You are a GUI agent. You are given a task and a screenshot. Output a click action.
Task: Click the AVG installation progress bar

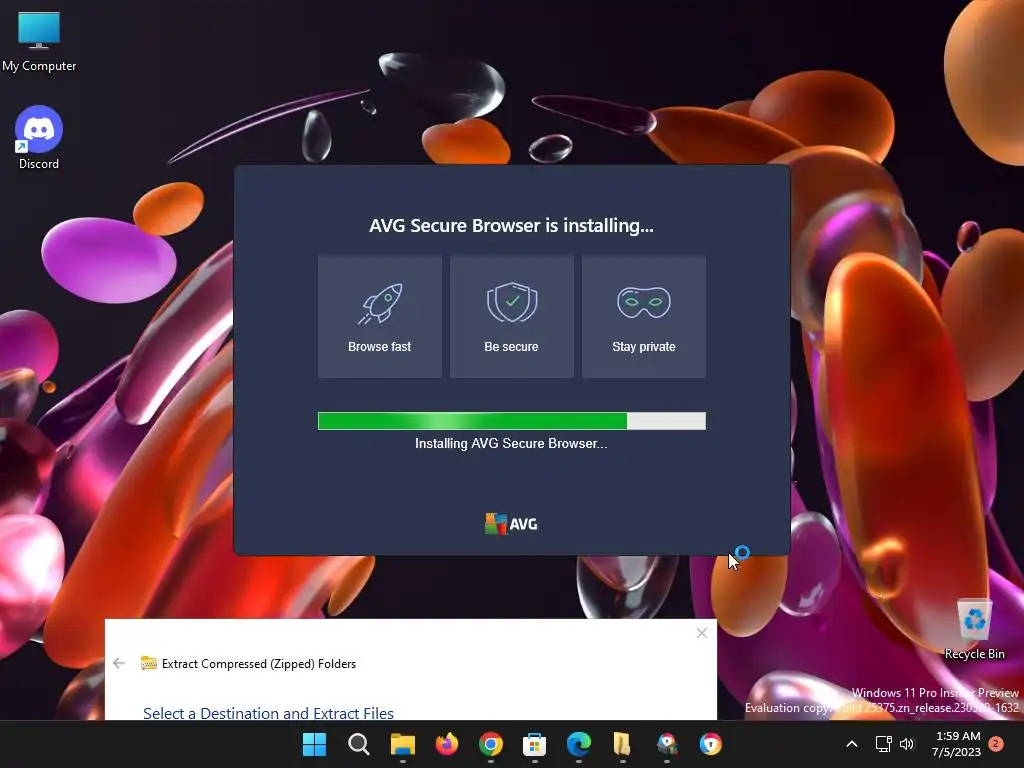[x=511, y=421]
